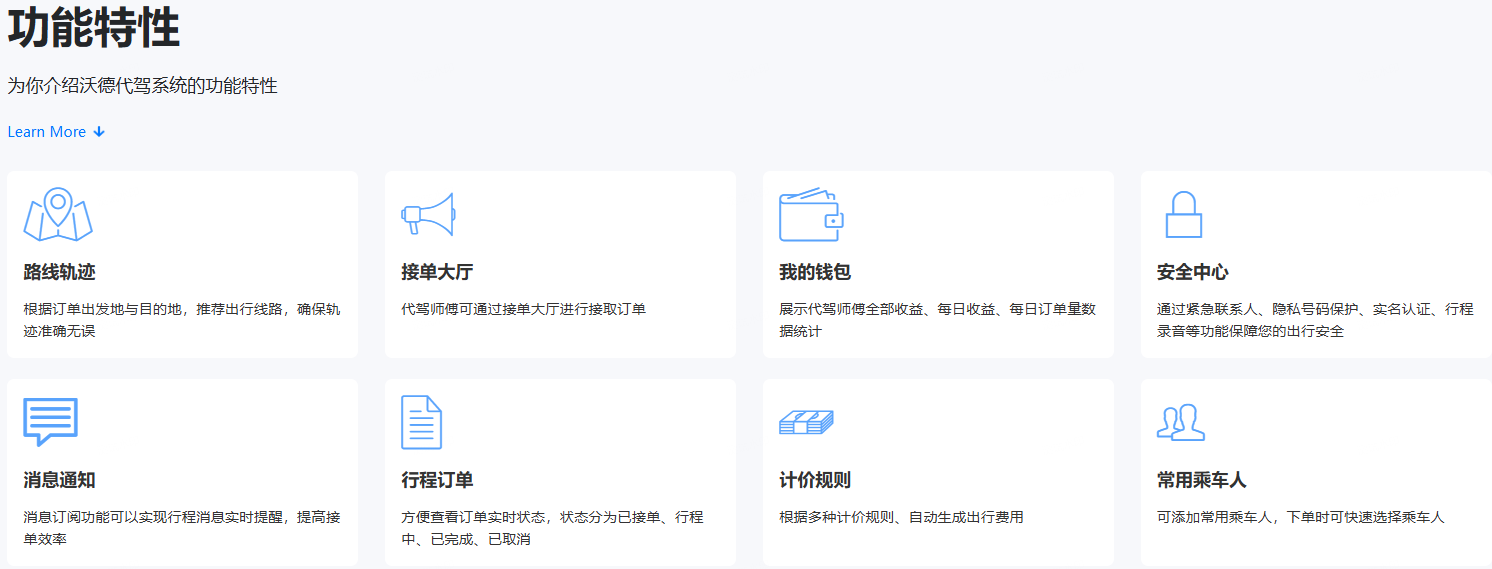Click the Learn More link
This screenshot has width=1492, height=569.
(x=47, y=132)
